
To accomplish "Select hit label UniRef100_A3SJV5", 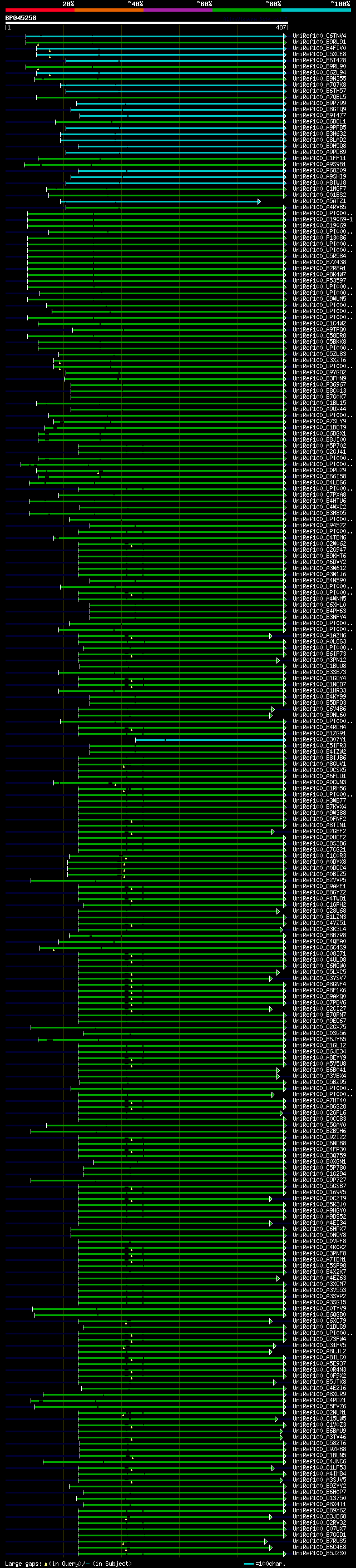I will [319, 1480].
